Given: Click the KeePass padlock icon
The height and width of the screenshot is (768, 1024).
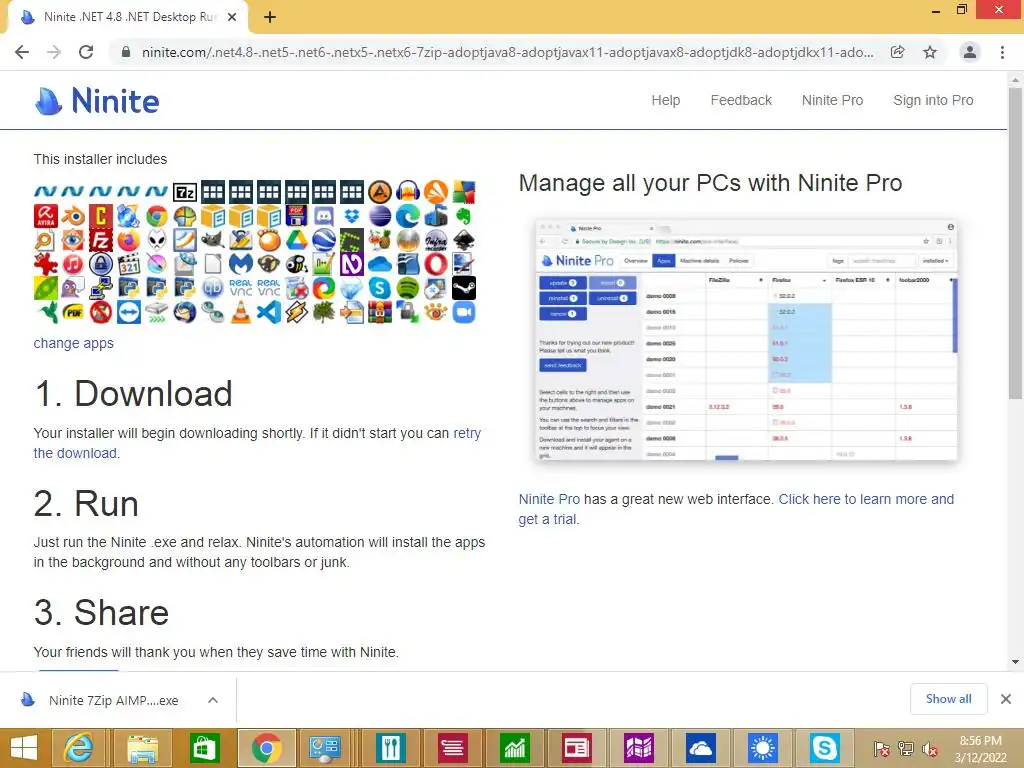Looking at the screenshot, I should (101, 264).
